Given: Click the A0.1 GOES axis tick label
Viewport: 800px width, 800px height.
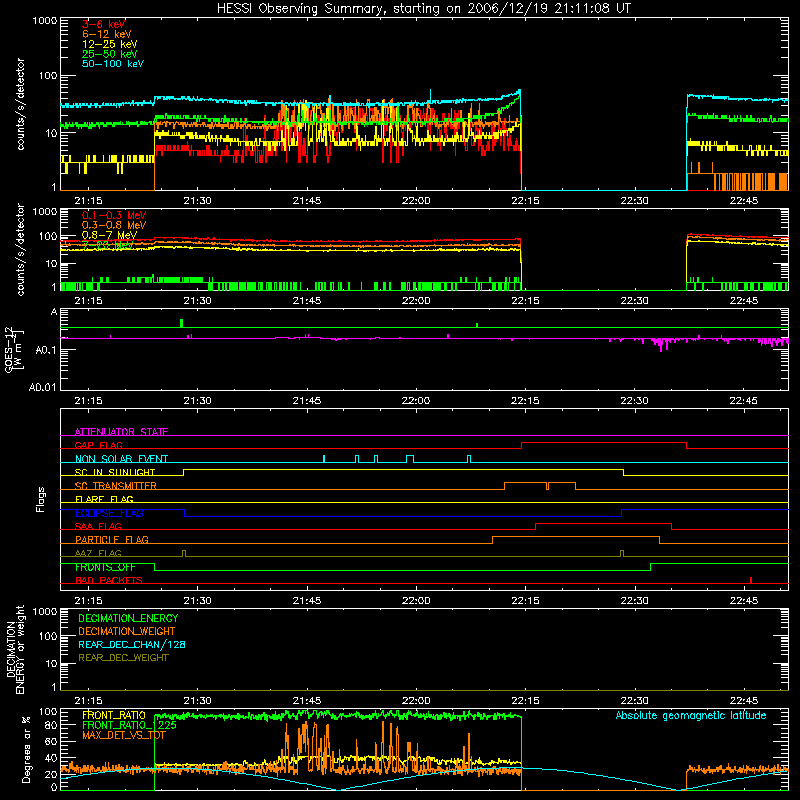Looking at the screenshot, I should tap(46, 350).
